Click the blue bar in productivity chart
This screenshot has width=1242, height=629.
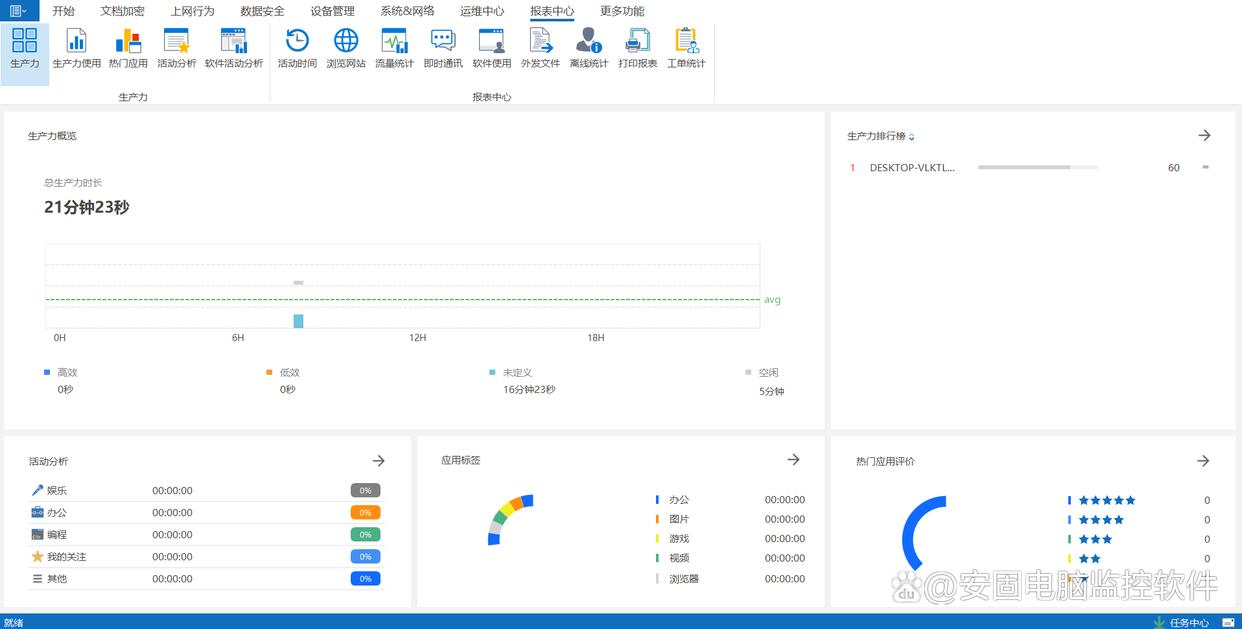point(298,321)
